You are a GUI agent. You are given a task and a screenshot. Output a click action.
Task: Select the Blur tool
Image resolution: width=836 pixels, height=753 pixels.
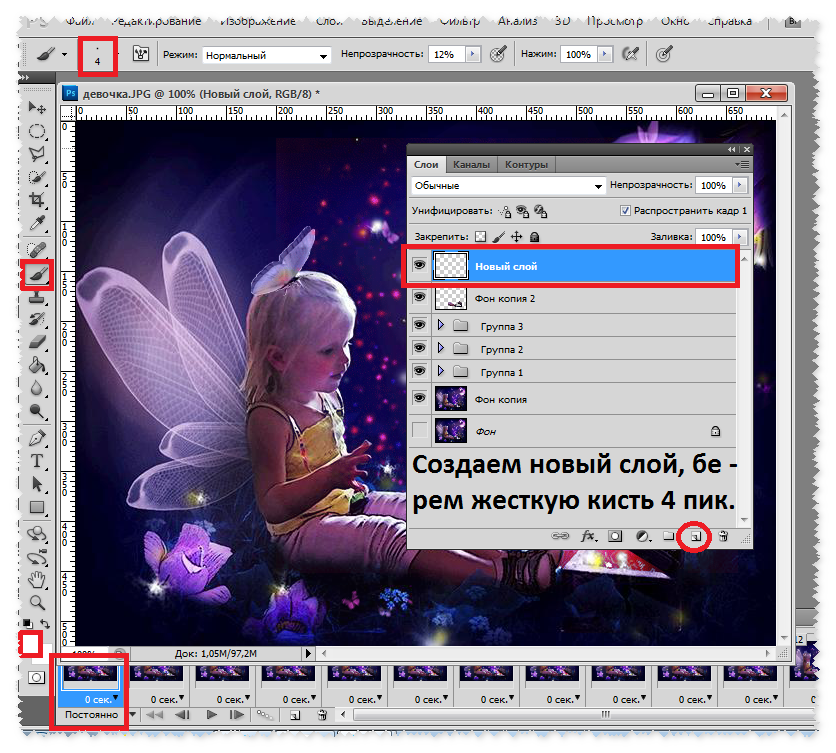(37, 388)
